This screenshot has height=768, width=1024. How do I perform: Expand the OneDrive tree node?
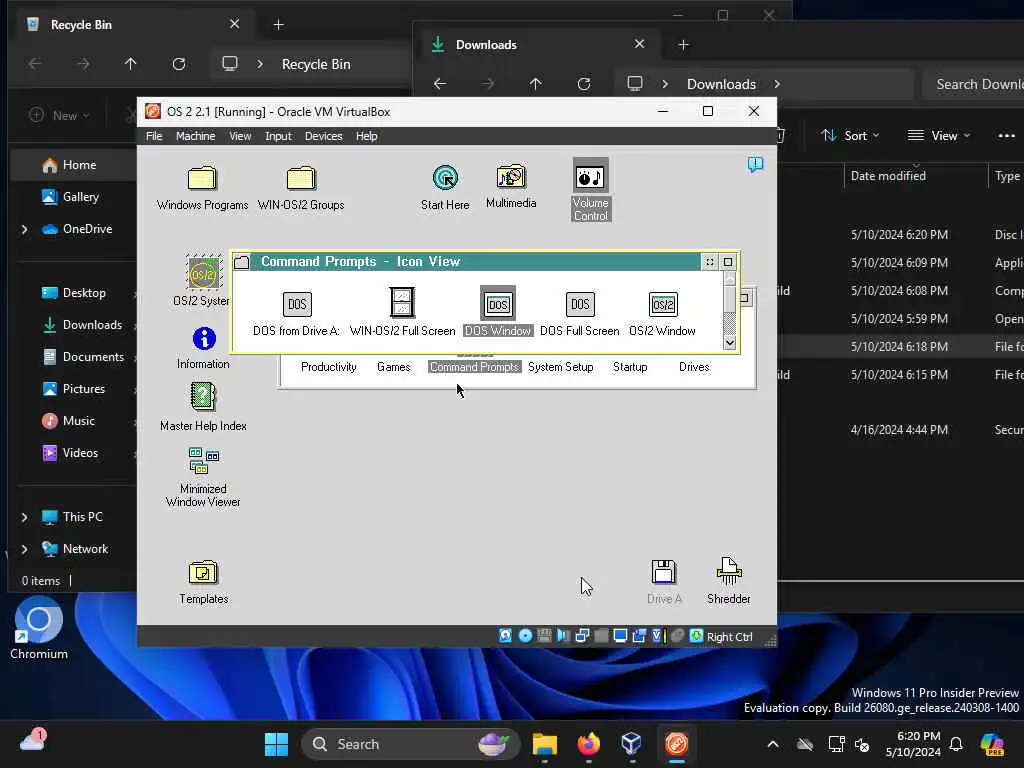[x=25, y=229]
